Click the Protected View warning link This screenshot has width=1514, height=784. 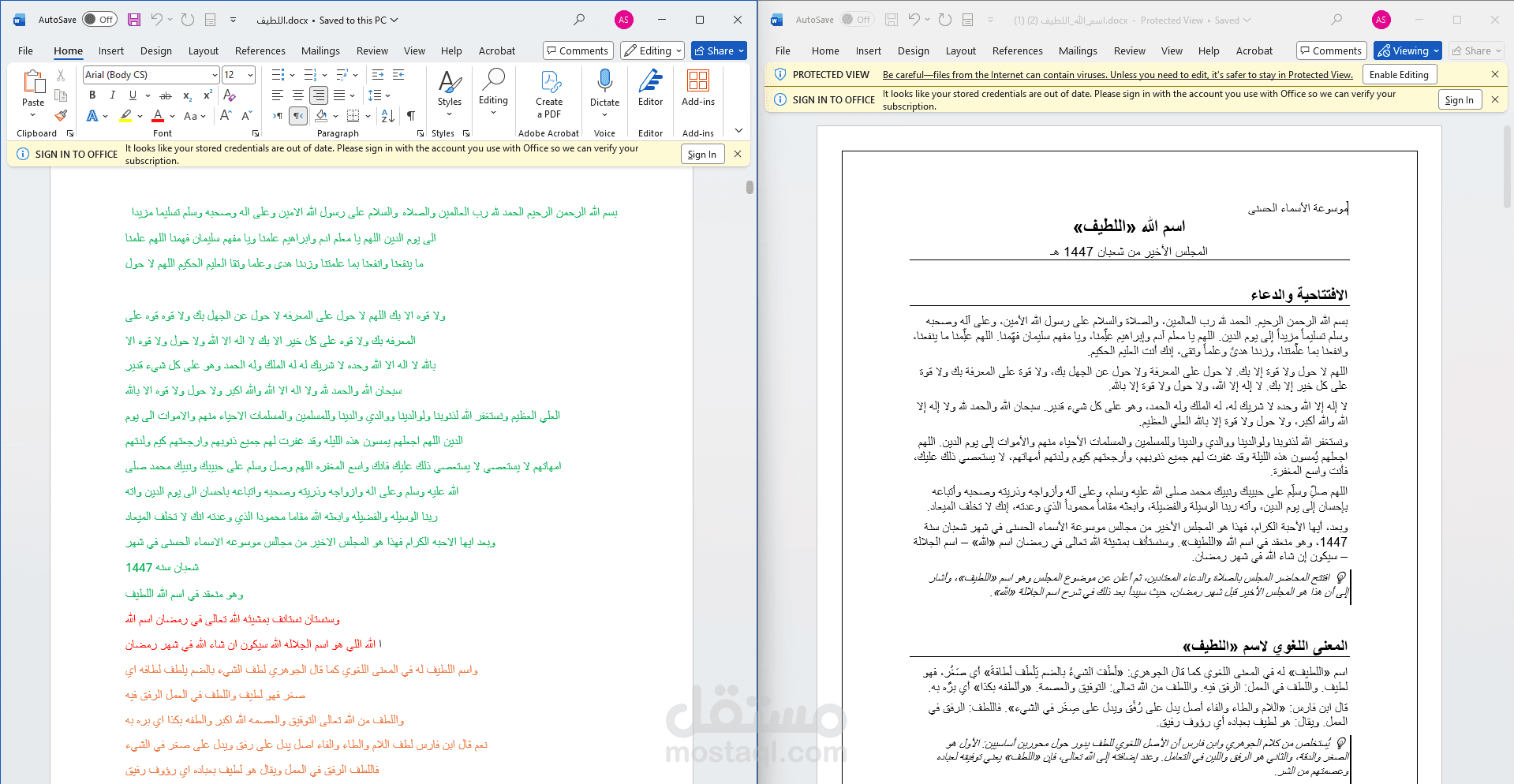(1118, 75)
